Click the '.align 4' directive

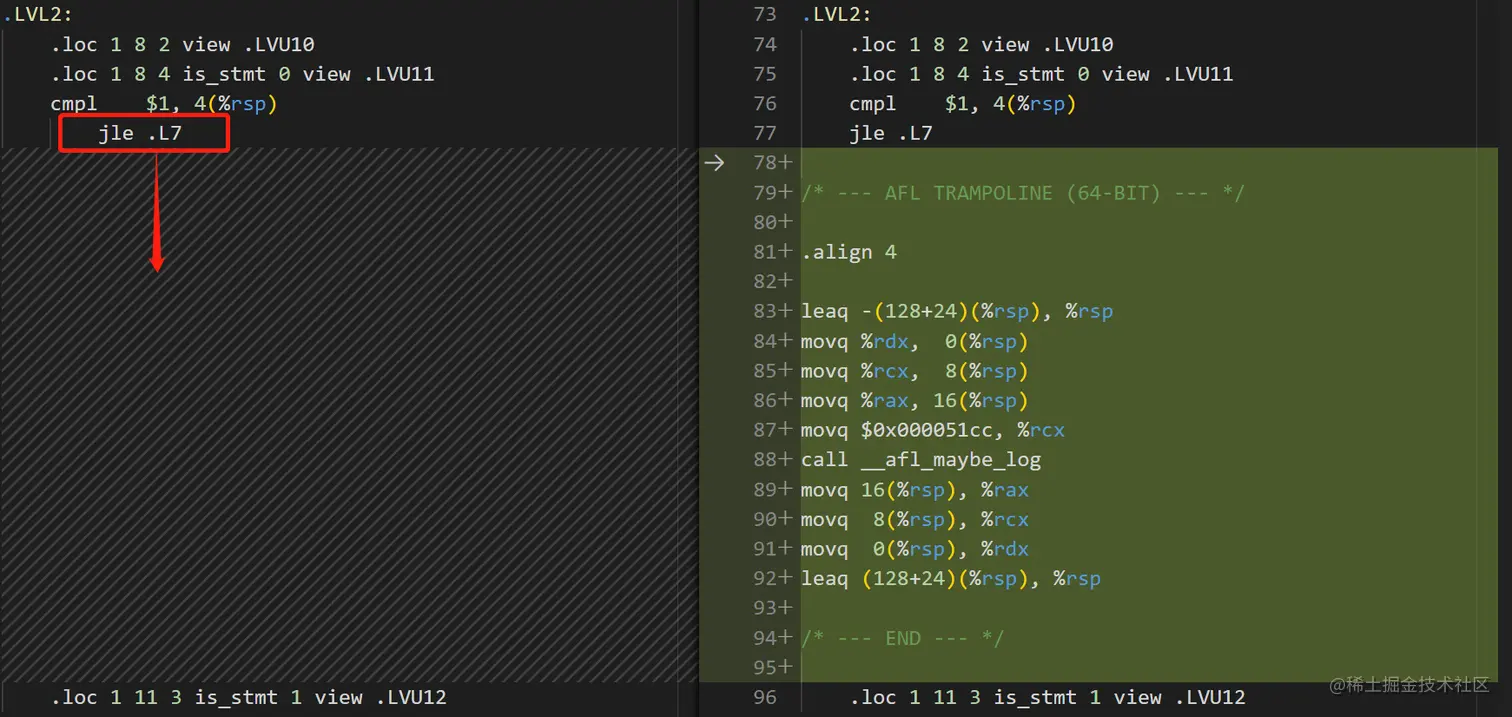tap(849, 252)
